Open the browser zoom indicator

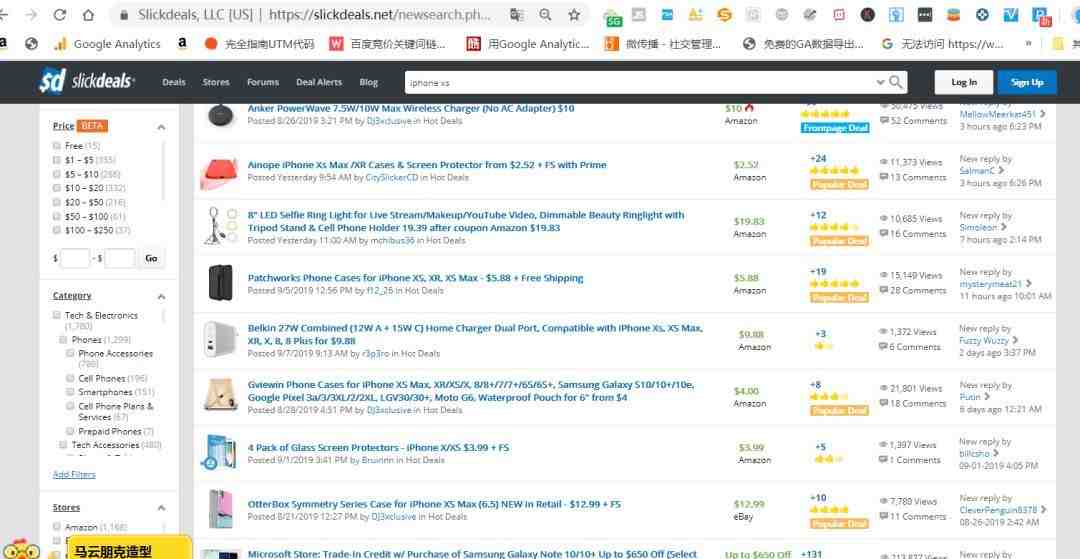[x=545, y=14]
